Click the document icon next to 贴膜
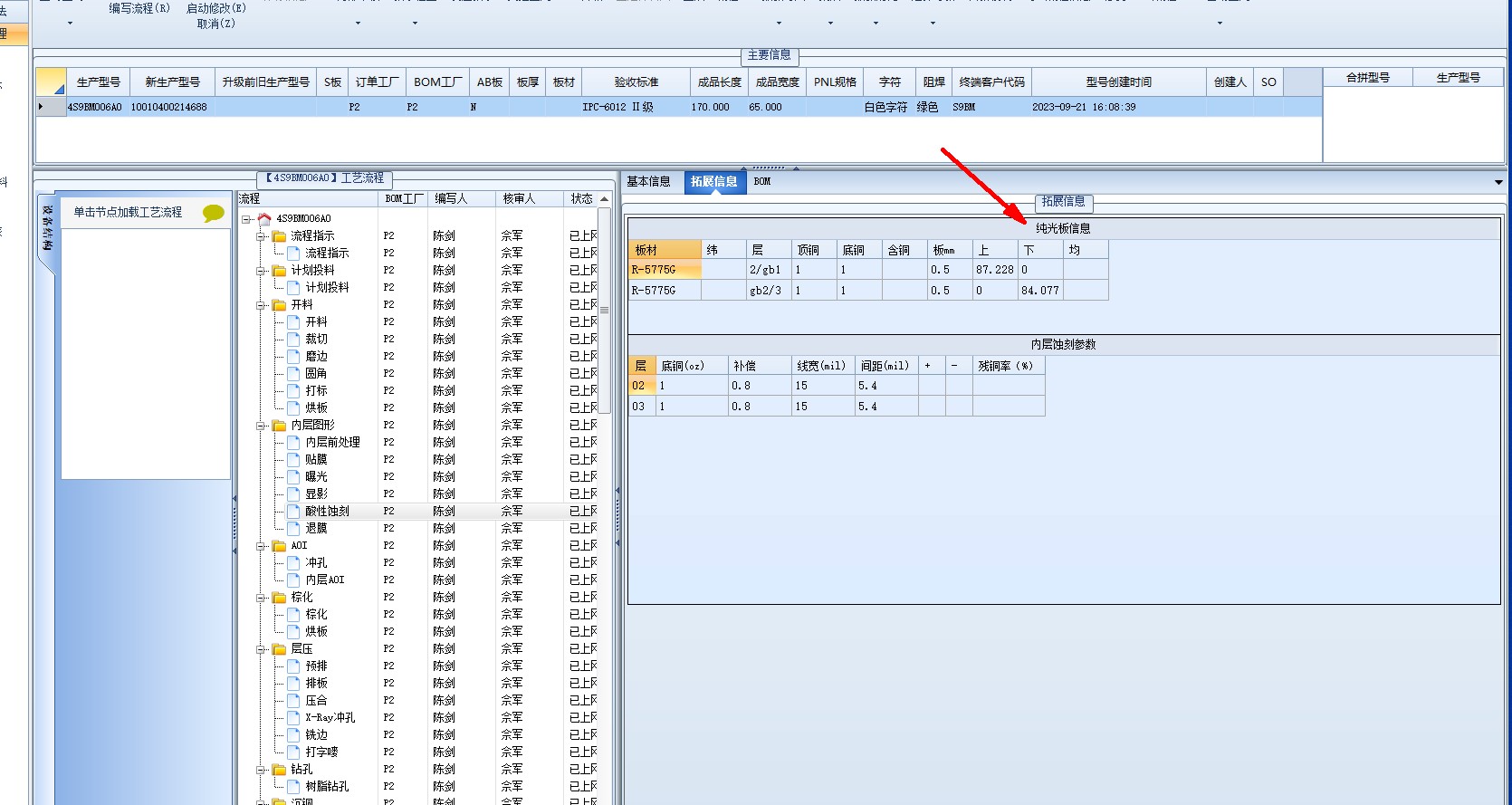The width and height of the screenshot is (1512, 805). click(293, 459)
